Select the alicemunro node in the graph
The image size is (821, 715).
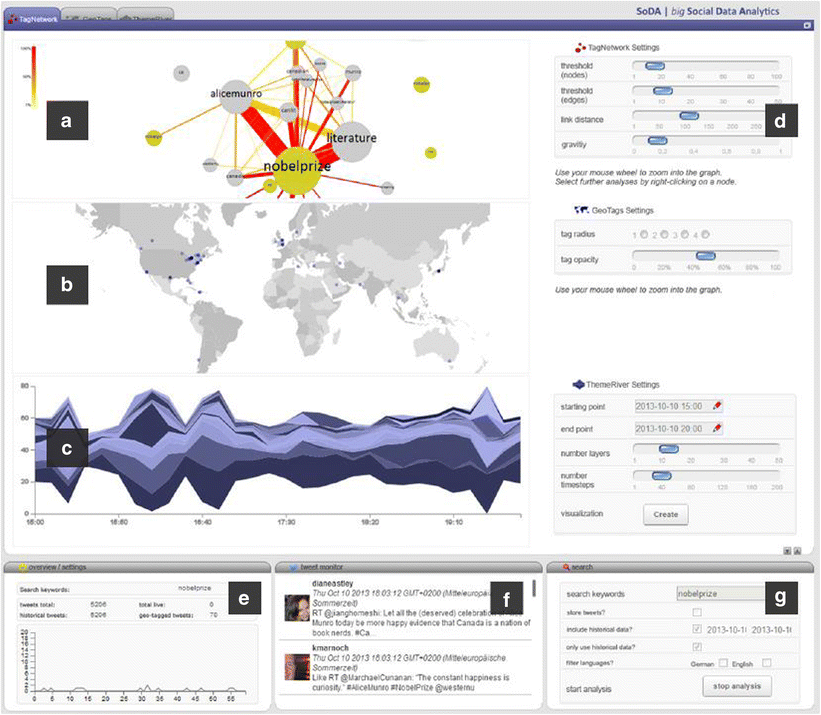pos(236,97)
